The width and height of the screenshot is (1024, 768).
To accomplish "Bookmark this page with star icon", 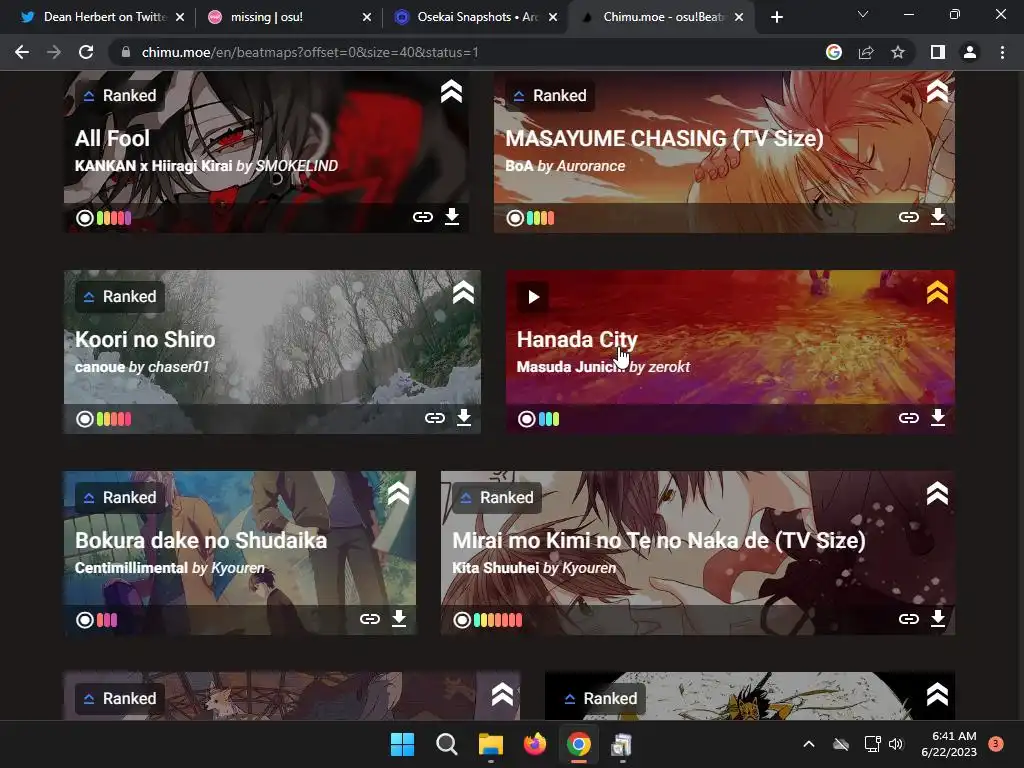I will tap(898, 52).
